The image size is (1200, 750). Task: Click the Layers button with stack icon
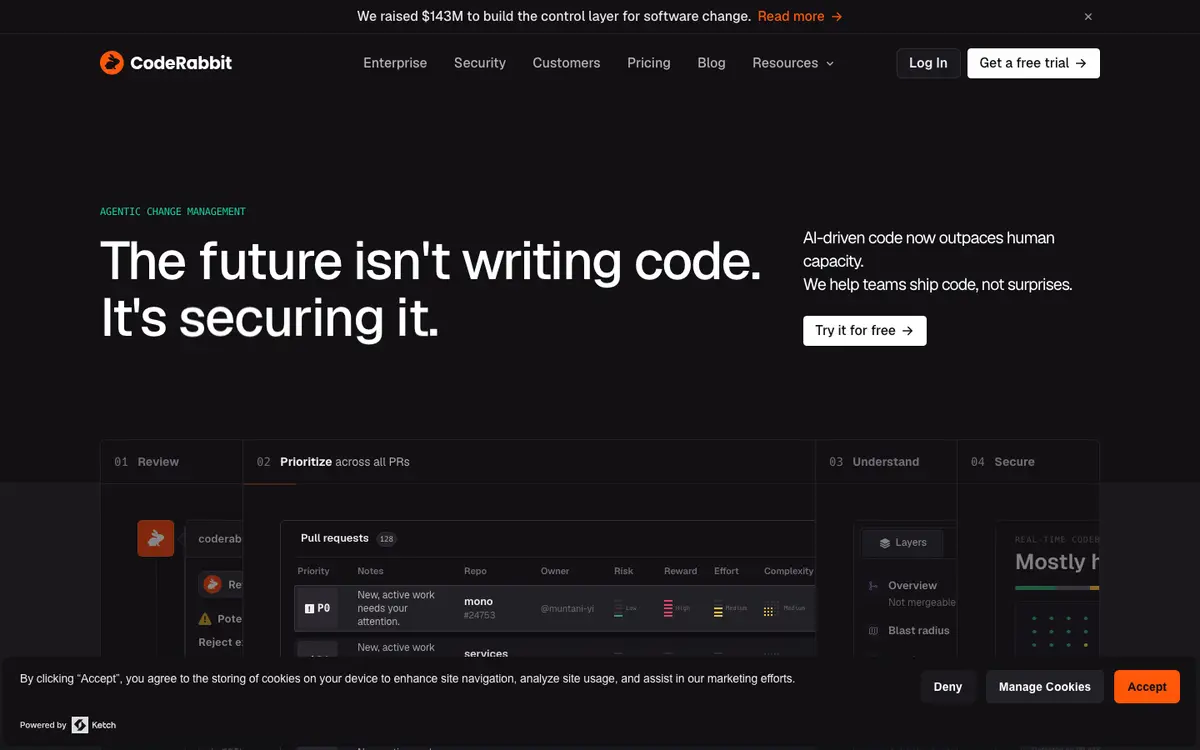click(902, 543)
